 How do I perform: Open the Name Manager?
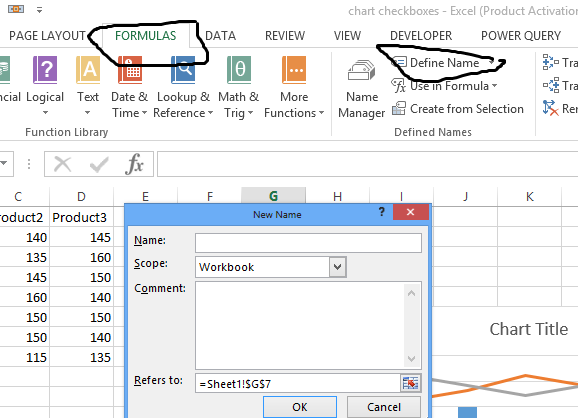pos(362,89)
